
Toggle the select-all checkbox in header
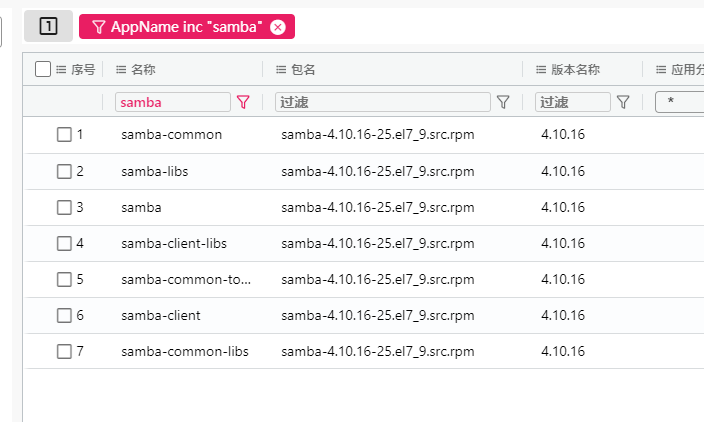tap(43, 69)
